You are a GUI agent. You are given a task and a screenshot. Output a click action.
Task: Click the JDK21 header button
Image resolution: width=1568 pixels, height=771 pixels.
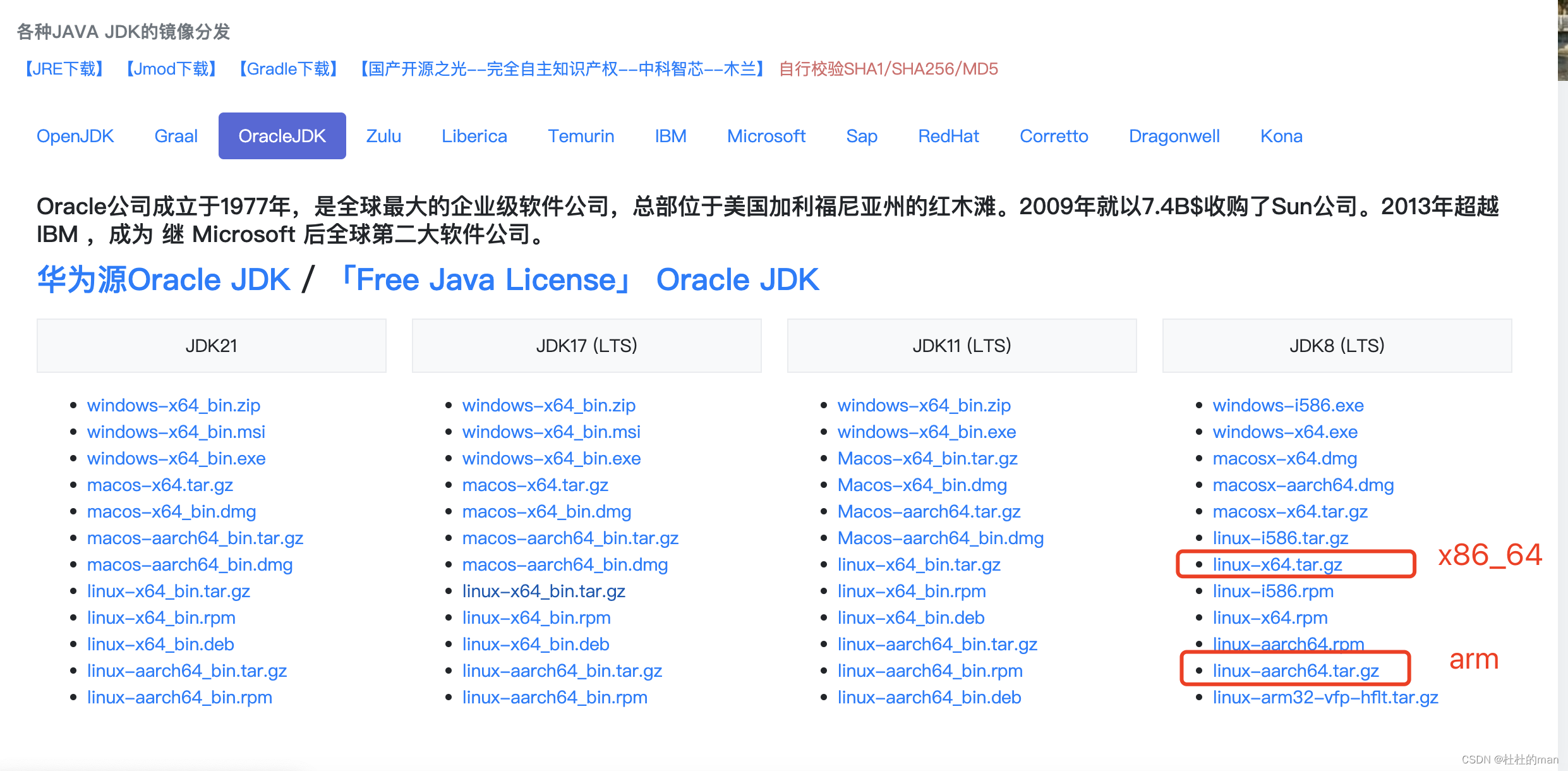211,346
